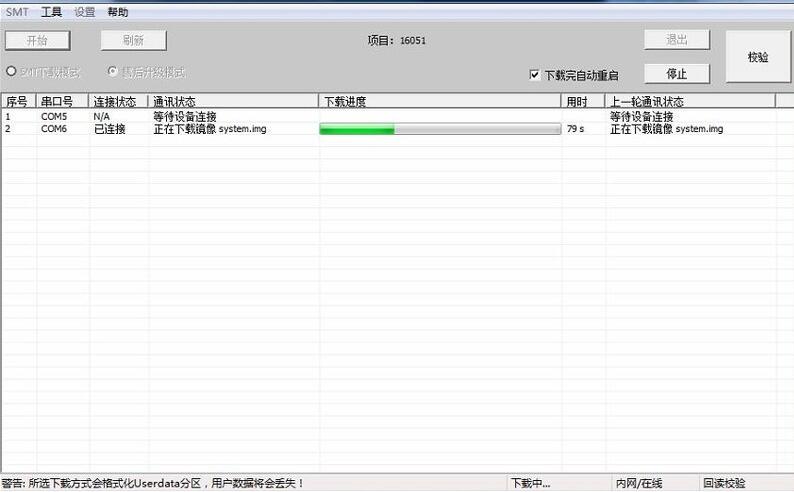The height and width of the screenshot is (492, 794).
Task: Click the 已连接 status cell
Action: (110, 129)
